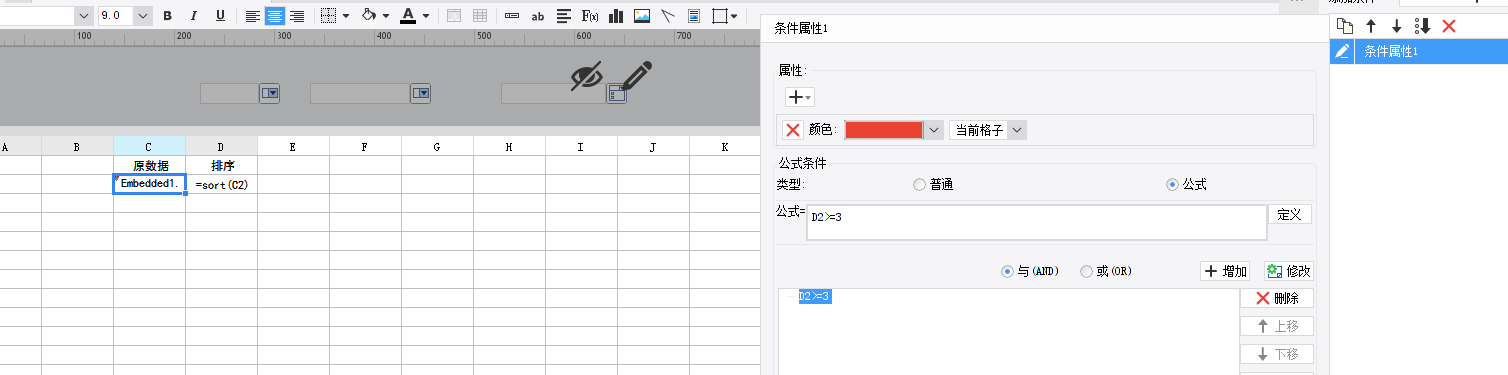
Task: Select cell D2 containing =sort(C2)
Action: (x=221, y=184)
